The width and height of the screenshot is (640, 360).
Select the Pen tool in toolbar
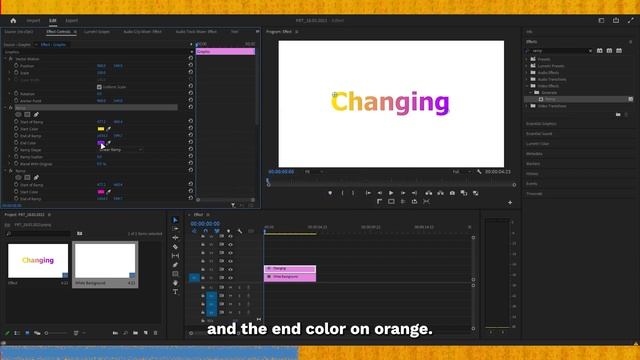(x=176, y=264)
